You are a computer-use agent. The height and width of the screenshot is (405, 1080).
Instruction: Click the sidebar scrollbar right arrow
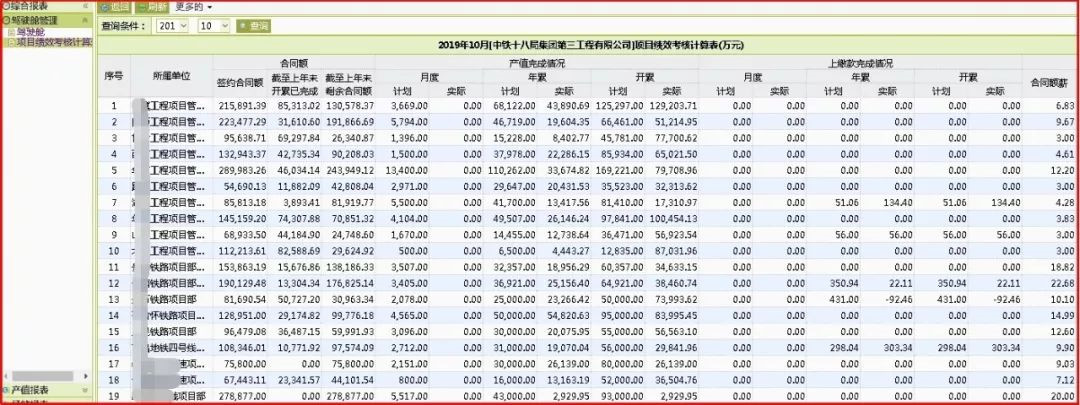(x=87, y=376)
